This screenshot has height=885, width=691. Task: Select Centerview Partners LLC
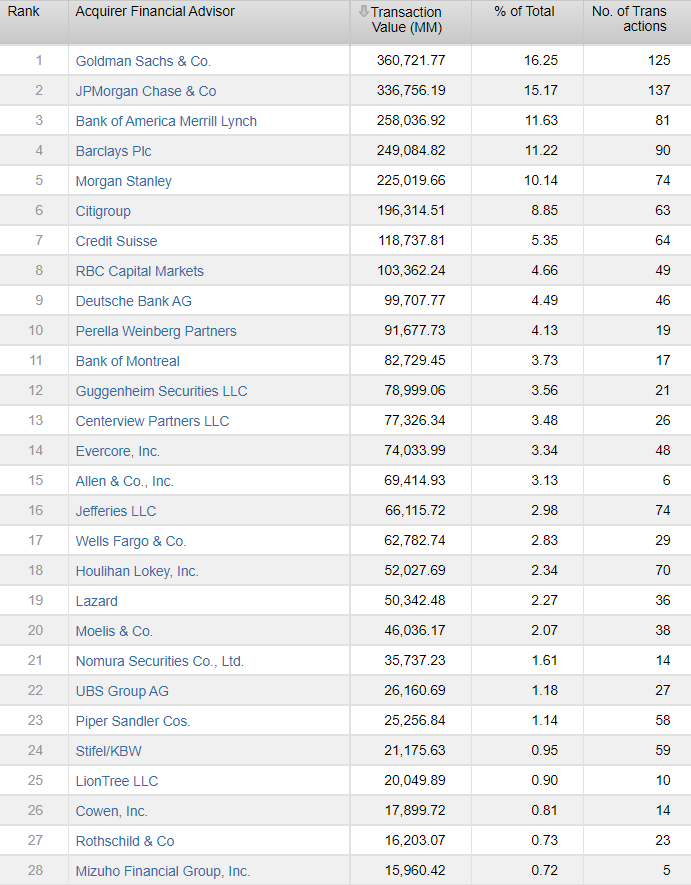[x=152, y=421]
